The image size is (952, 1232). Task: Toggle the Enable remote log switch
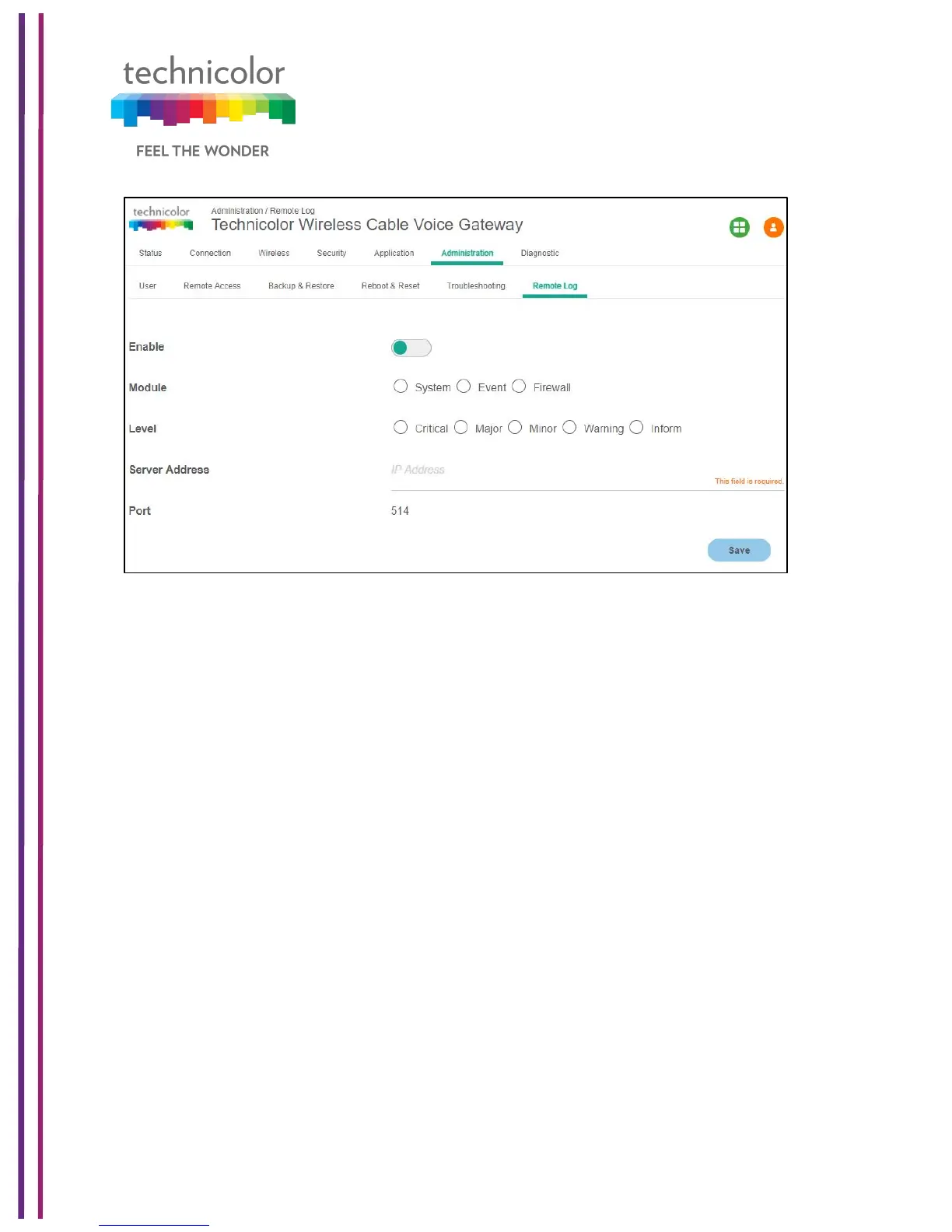(x=411, y=348)
